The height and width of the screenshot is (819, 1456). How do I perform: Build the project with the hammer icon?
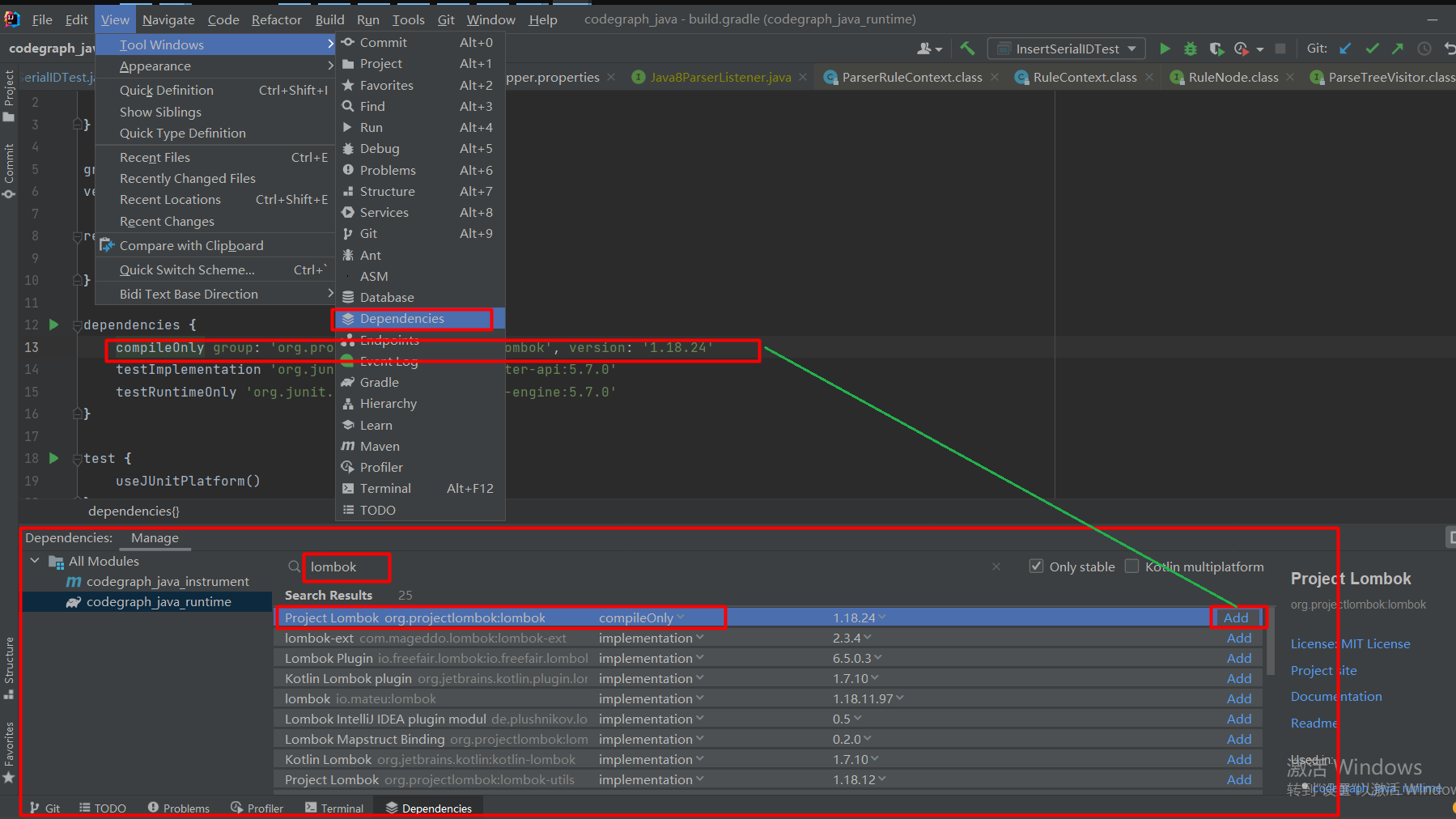click(x=967, y=48)
